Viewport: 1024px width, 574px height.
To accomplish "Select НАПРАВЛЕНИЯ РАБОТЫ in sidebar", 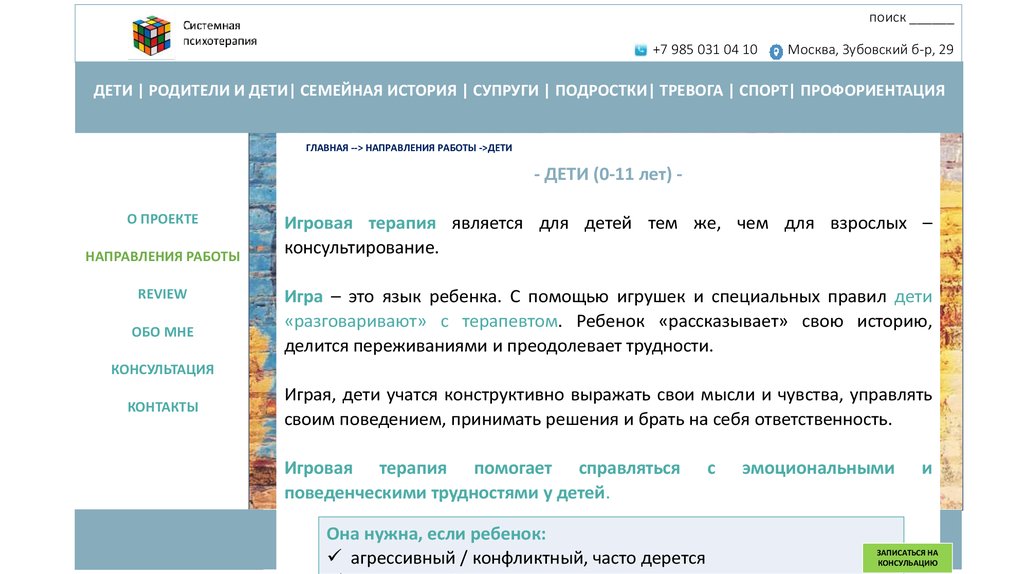I will click(163, 257).
